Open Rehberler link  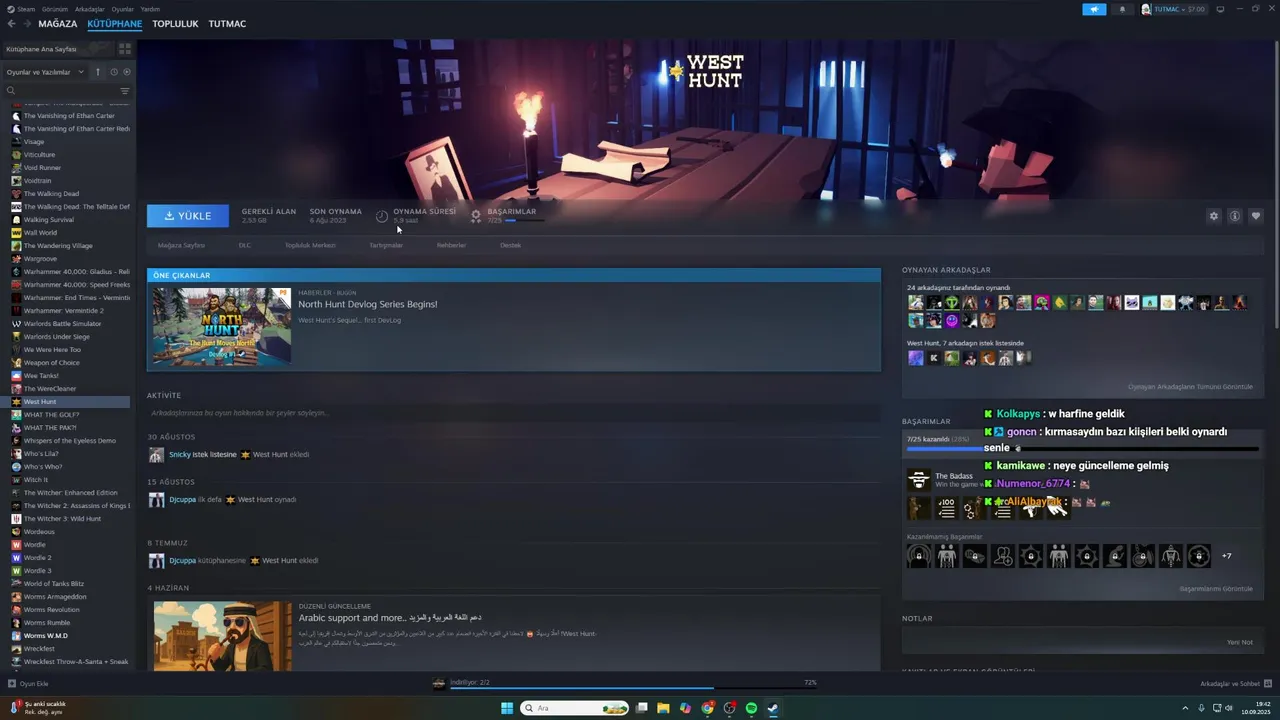coord(451,245)
